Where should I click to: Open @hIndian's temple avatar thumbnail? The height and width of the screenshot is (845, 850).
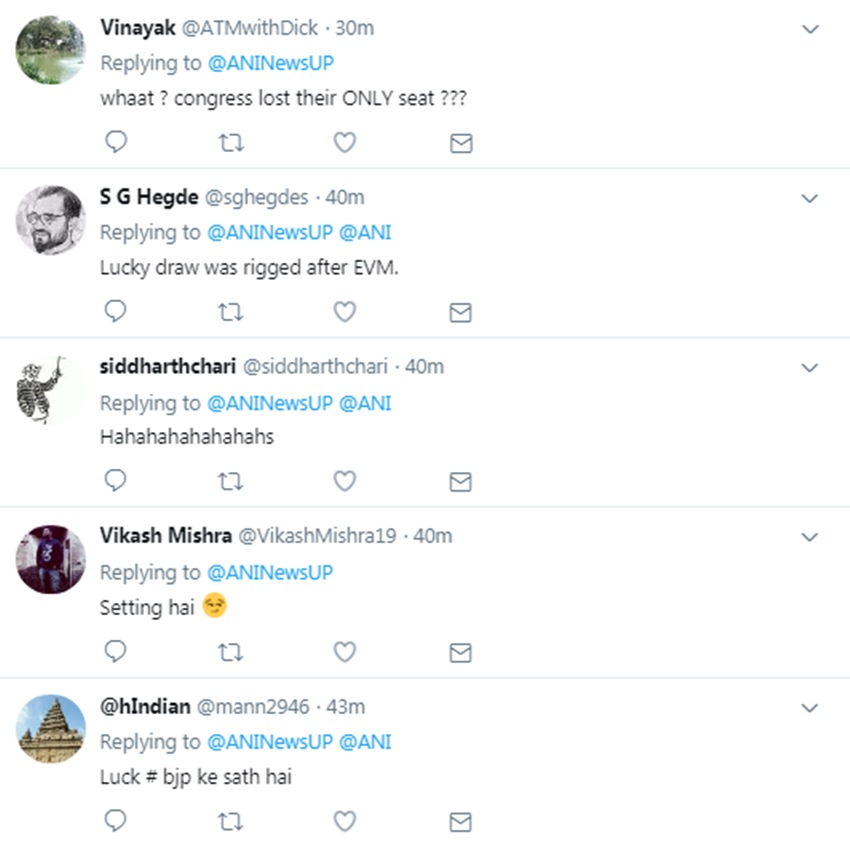tap(51, 728)
